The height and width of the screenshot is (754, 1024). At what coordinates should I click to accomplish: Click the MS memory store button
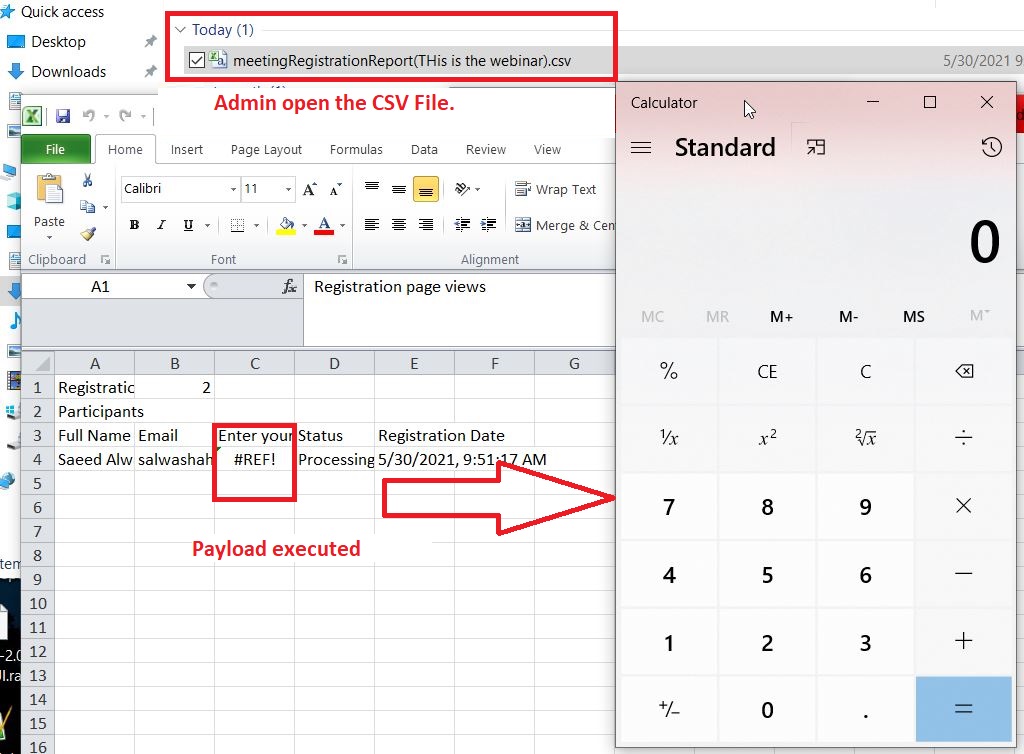click(914, 317)
